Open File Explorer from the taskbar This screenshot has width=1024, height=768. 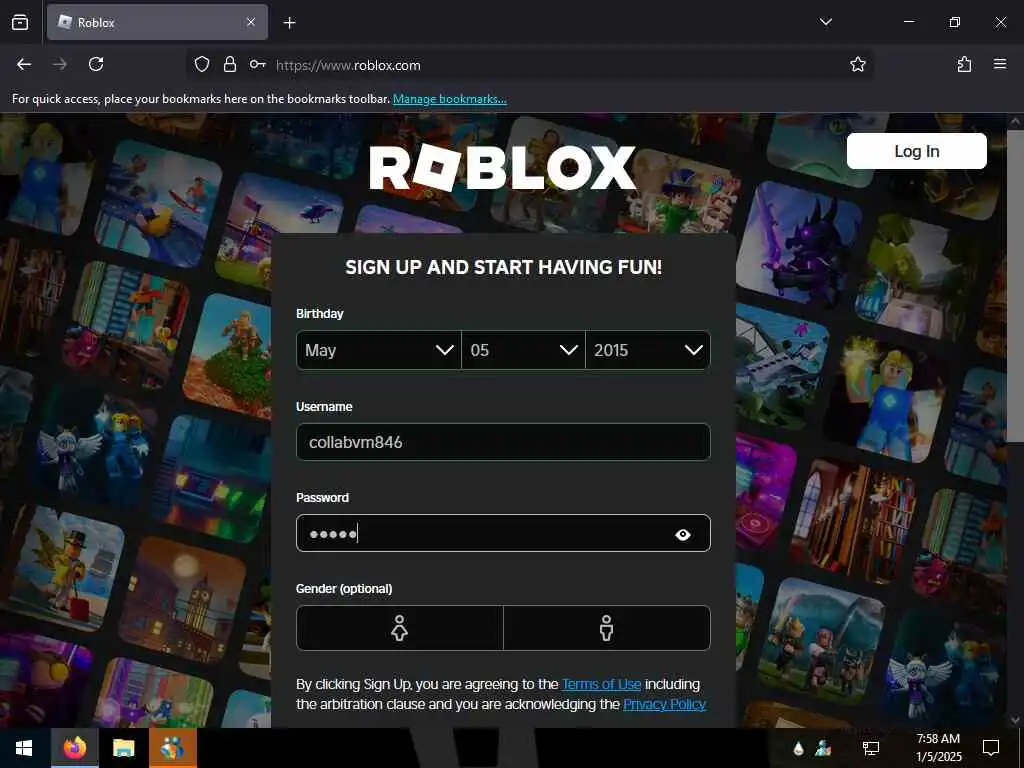coord(123,748)
